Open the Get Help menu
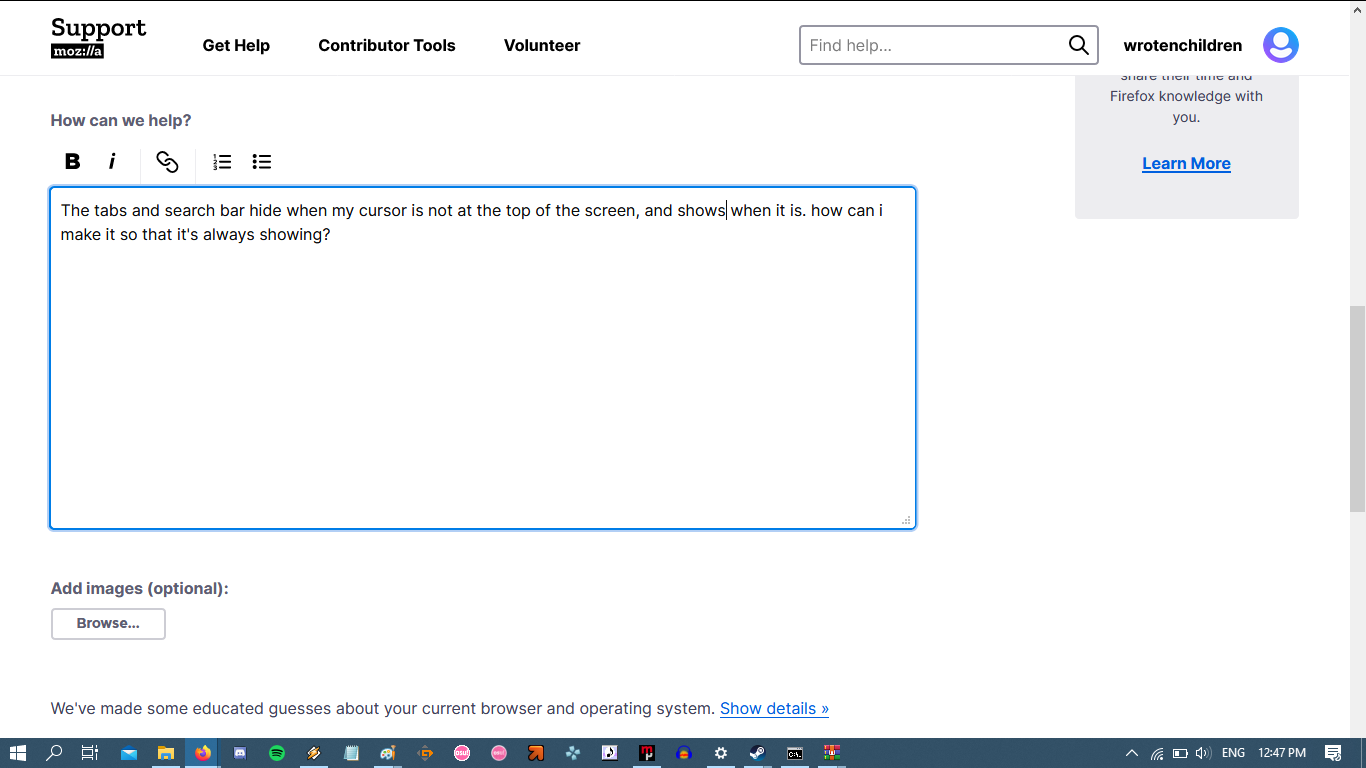 pos(236,45)
